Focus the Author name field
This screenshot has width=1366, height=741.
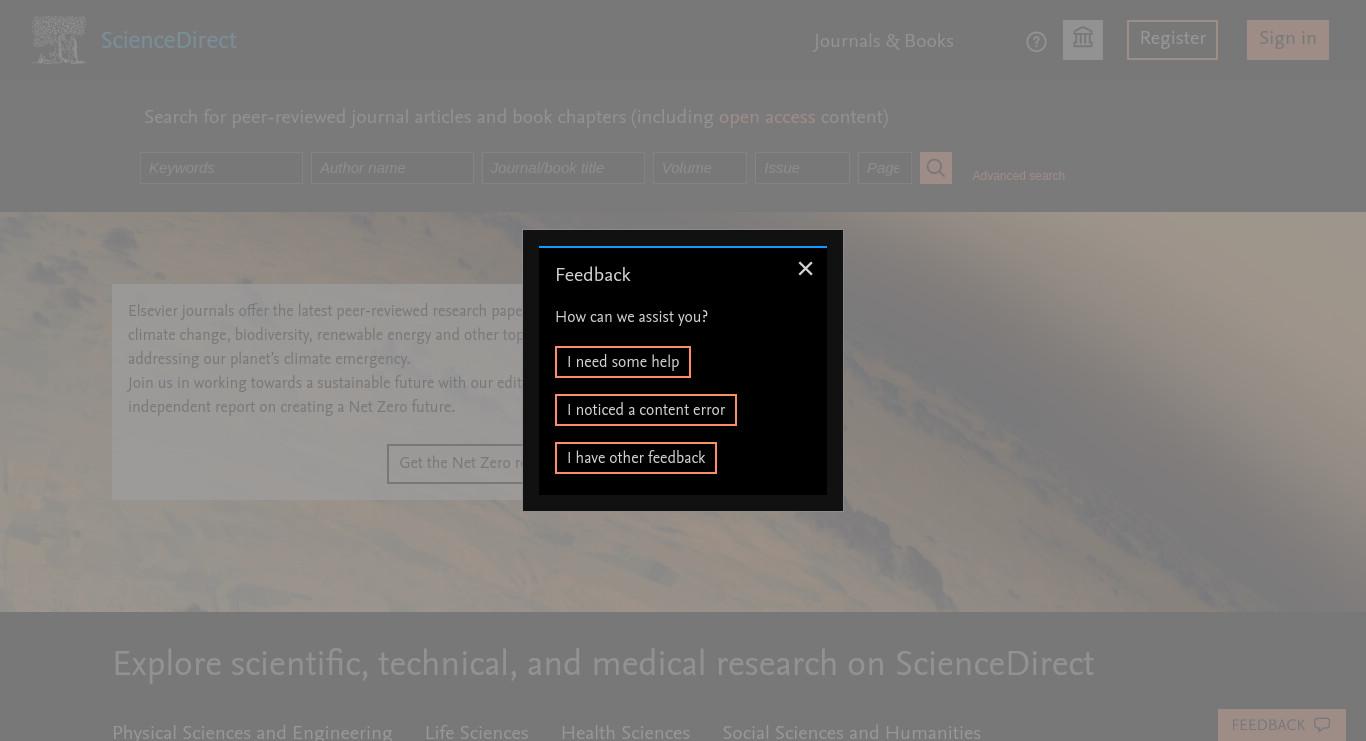pos(392,168)
